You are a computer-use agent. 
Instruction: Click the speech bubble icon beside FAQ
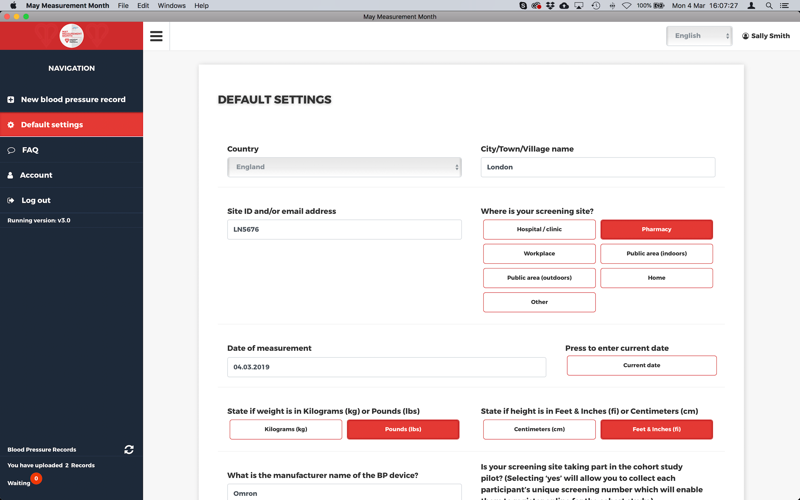point(11,150)
